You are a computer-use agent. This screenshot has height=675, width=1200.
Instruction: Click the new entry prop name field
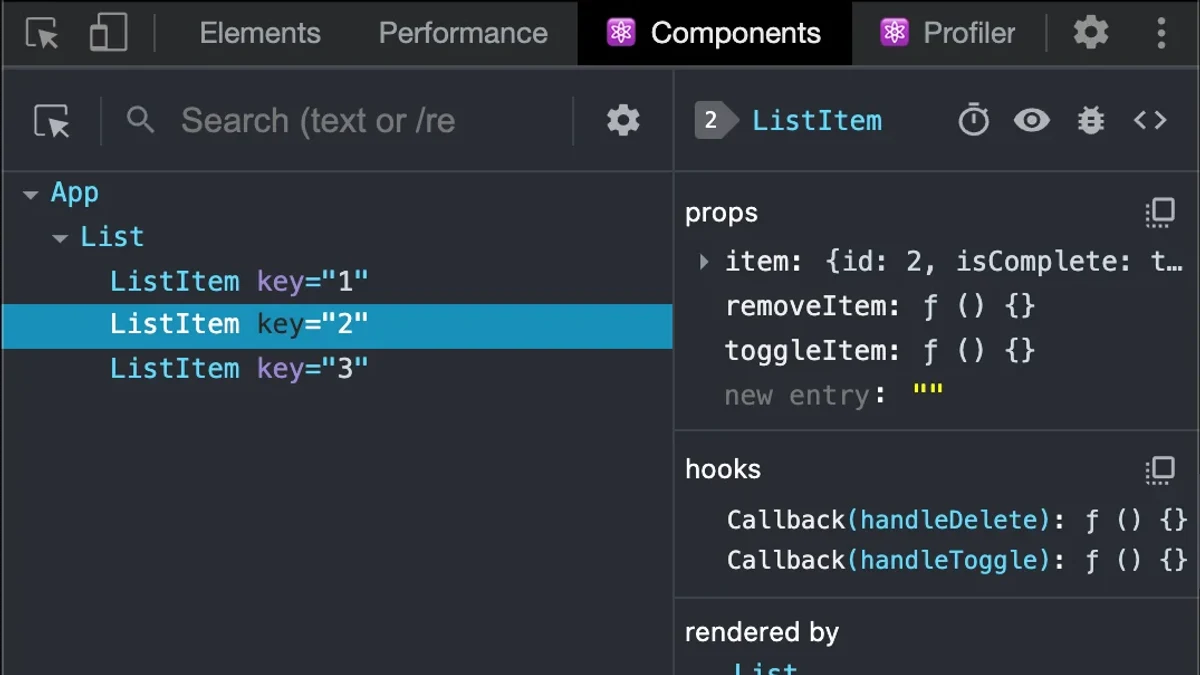(x=797, y=396)
